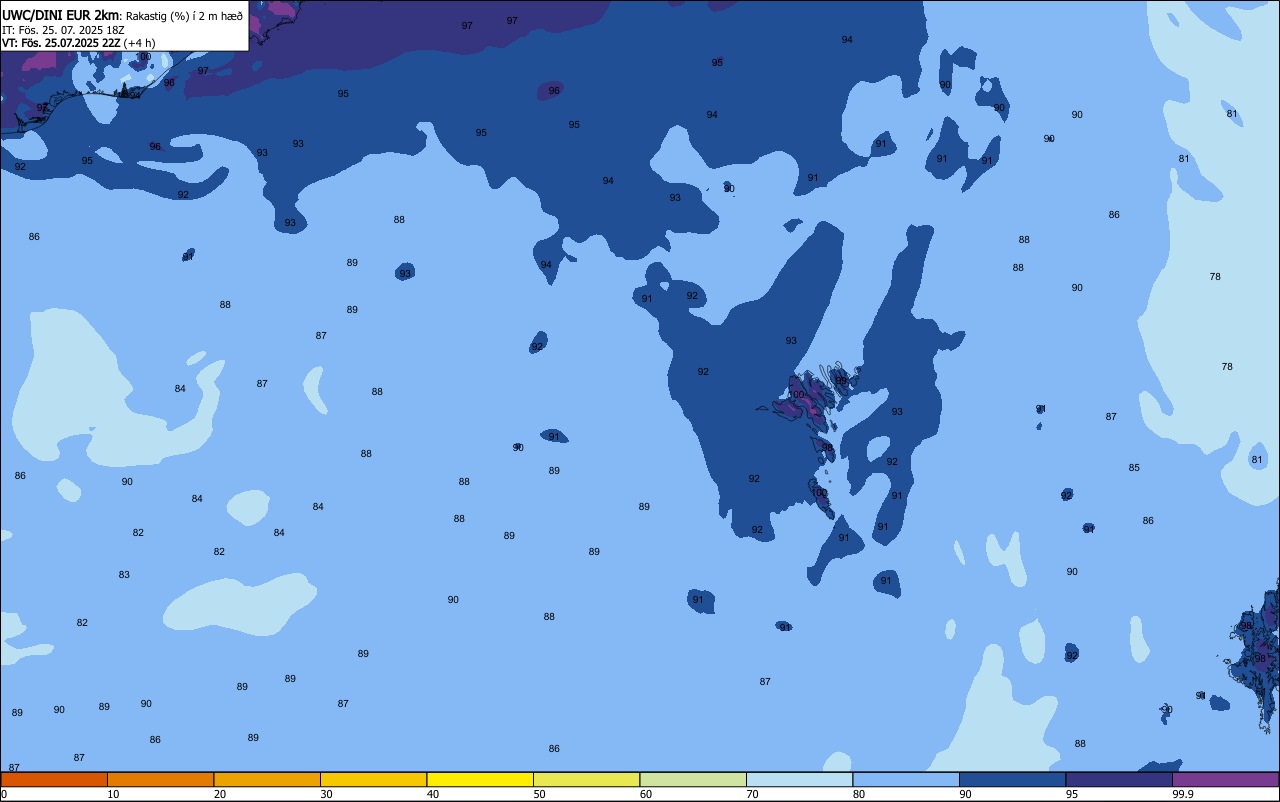1280x802 pixels.
Task: Pick the pale green 60–70 legend segment
Action: coord(693,779)
